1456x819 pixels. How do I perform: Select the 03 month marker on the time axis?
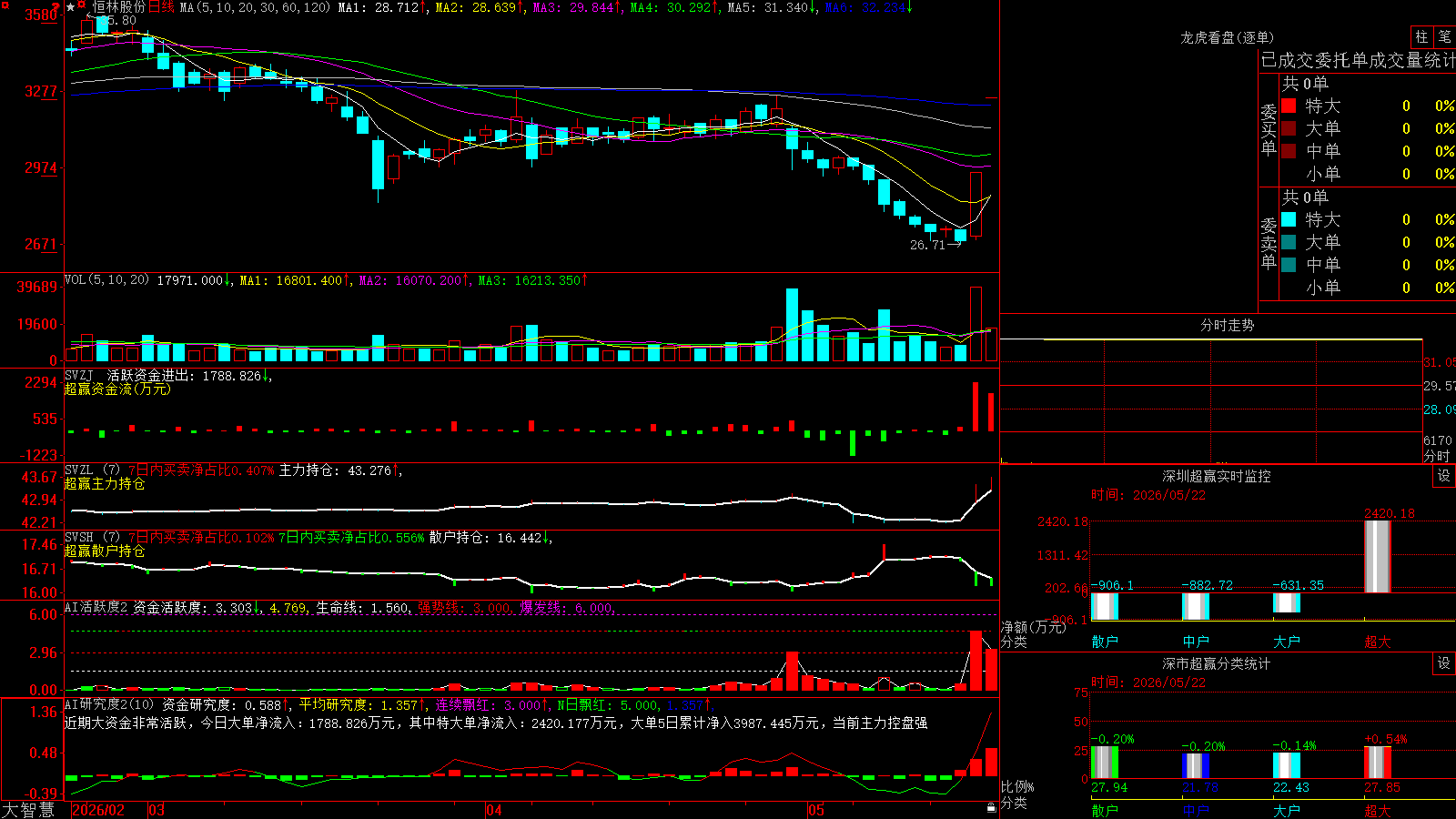157,810
